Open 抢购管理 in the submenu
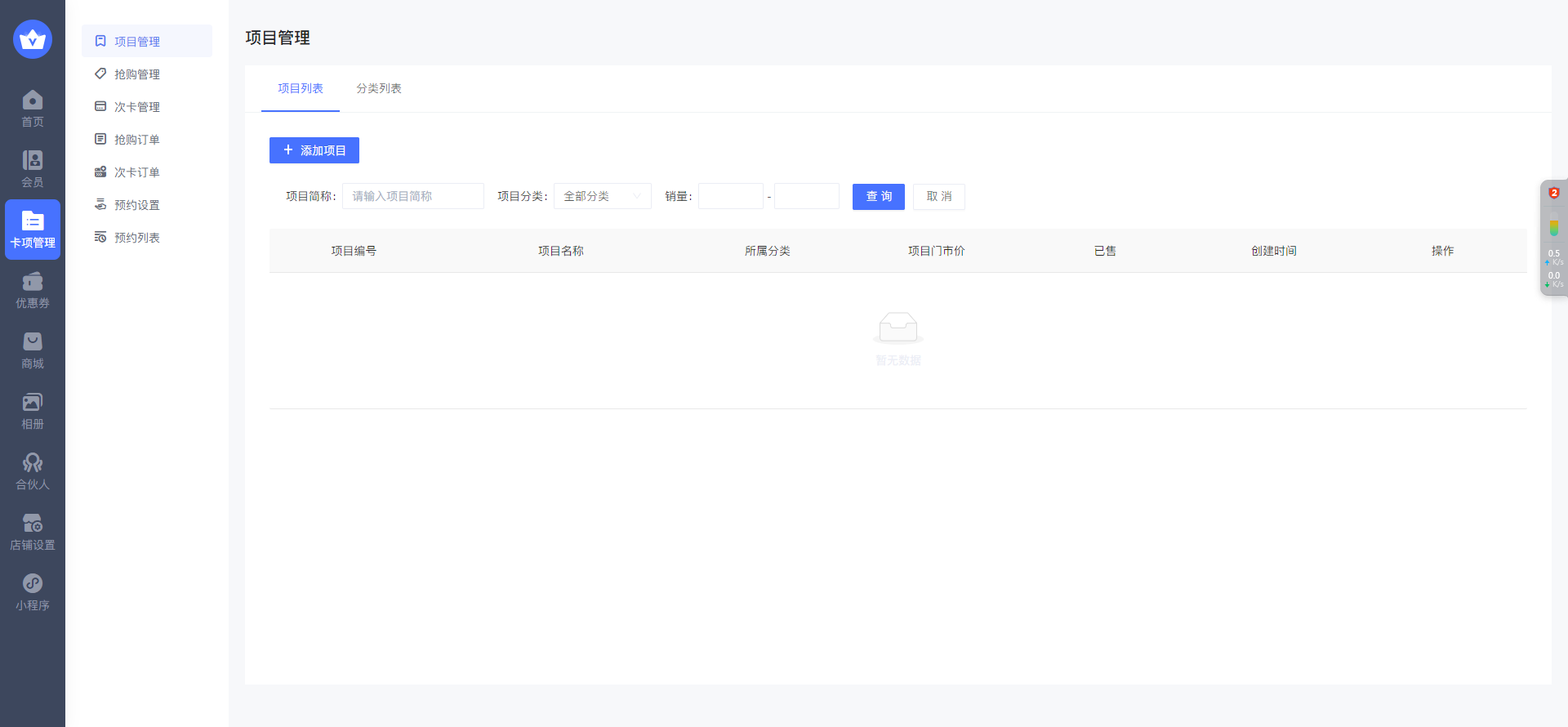 137,74
